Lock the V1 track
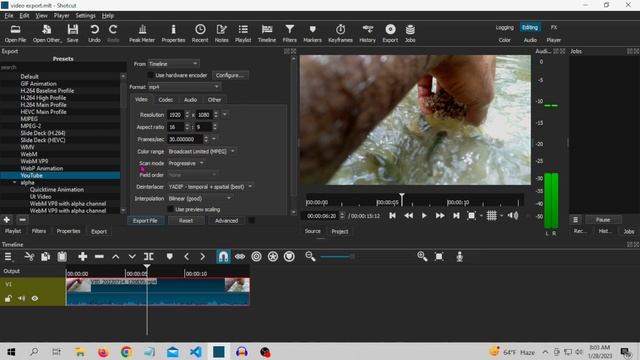The image size is (640, 360). point(8,299)
